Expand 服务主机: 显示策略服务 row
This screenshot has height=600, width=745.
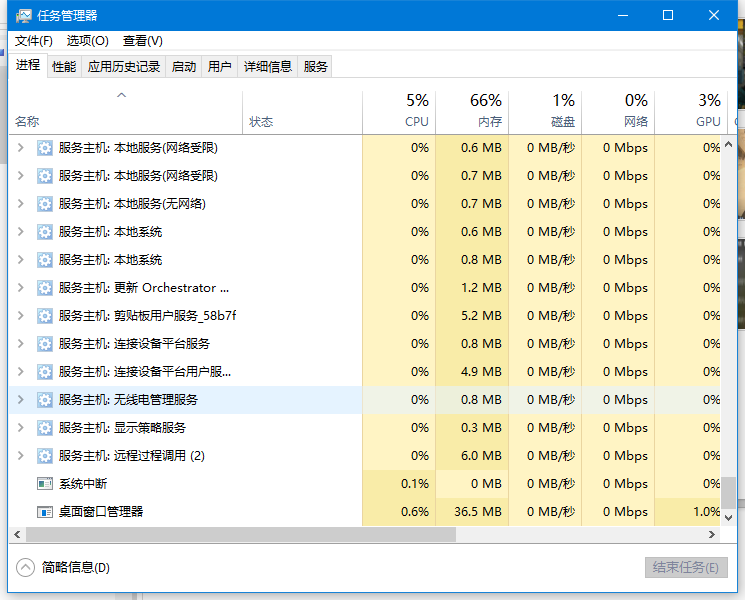coord(20,428)
